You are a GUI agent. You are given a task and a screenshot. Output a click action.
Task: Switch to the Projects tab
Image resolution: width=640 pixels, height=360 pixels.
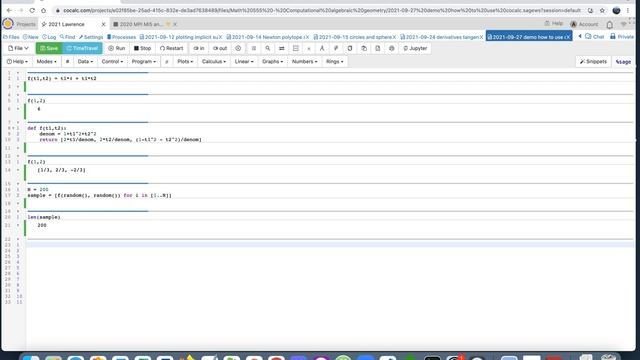[x=26, y=24]
